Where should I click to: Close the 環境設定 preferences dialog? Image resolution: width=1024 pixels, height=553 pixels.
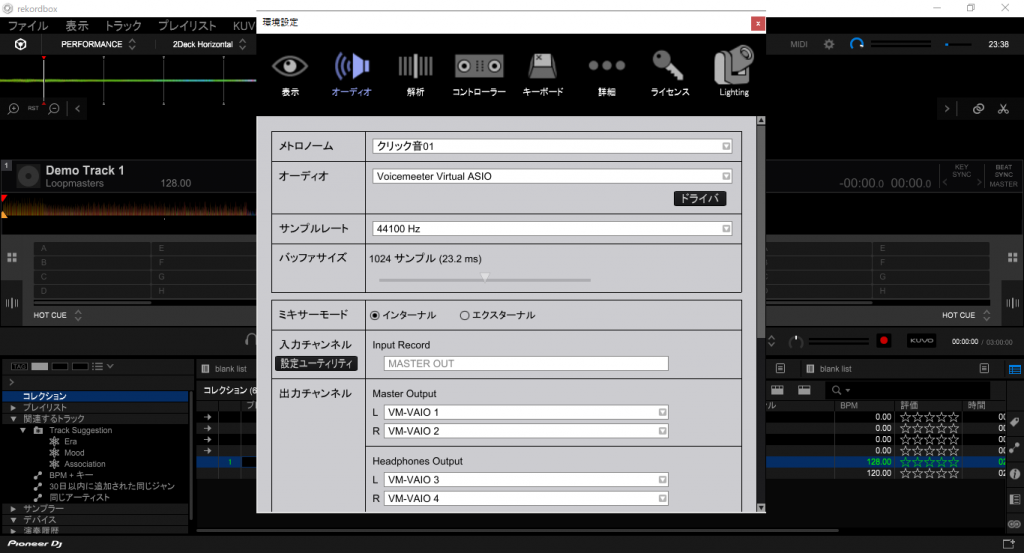(x=758, y=24)
